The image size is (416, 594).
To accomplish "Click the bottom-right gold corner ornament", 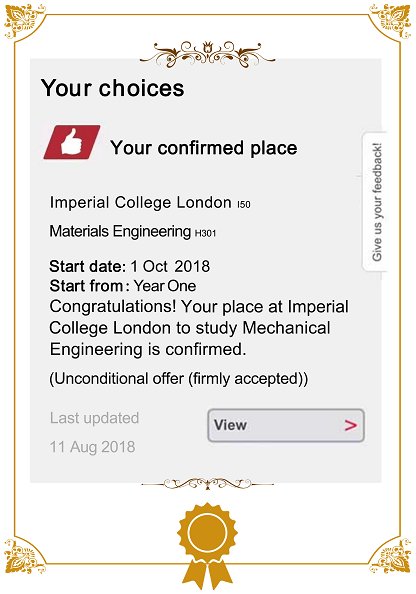I will [x=391, y=556].
